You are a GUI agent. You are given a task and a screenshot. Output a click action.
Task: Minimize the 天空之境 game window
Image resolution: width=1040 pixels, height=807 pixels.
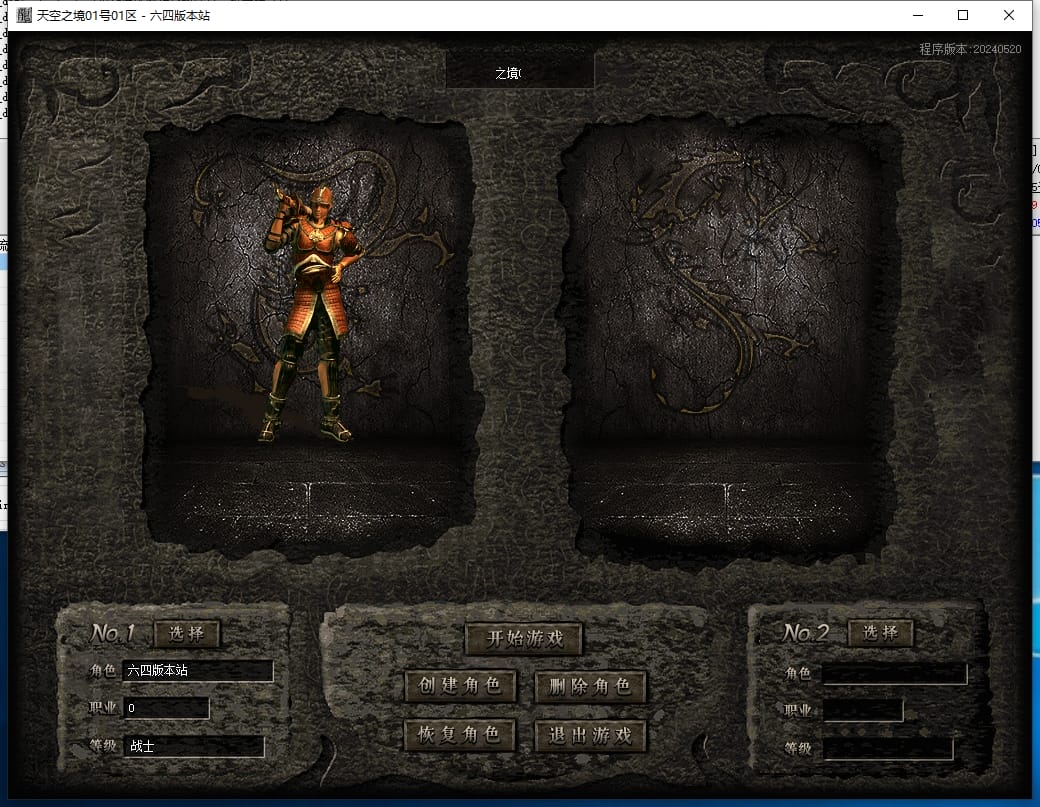click(x=916, y=15)
